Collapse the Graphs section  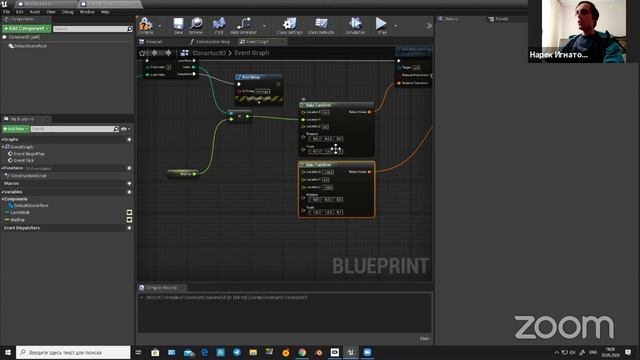[x=2, y=140]
